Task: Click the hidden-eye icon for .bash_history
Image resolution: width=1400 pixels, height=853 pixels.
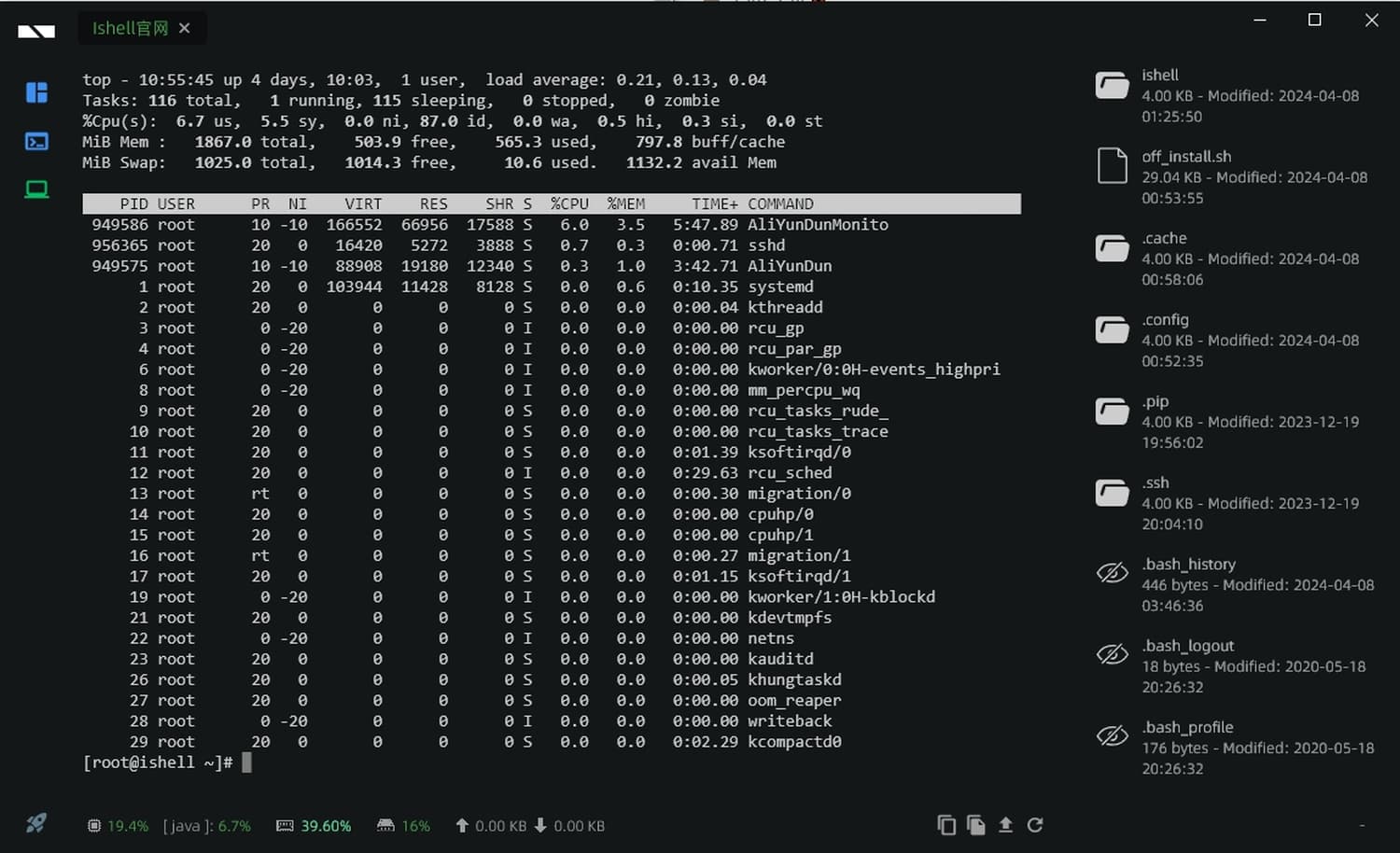Action: tap(1112, 572)
